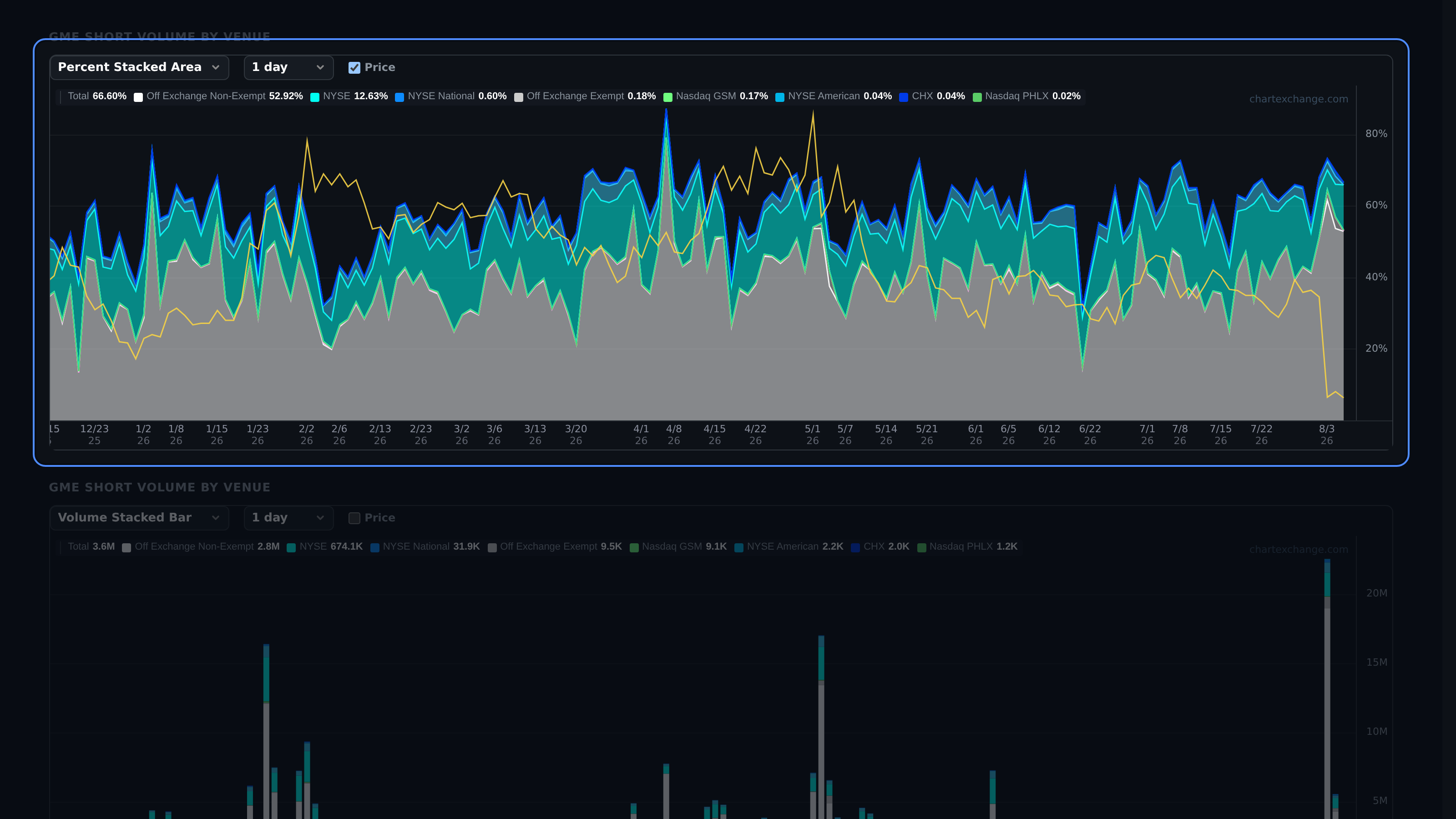Click the Nasdaq PHLX green swatch in top legend

click(977, 97)
